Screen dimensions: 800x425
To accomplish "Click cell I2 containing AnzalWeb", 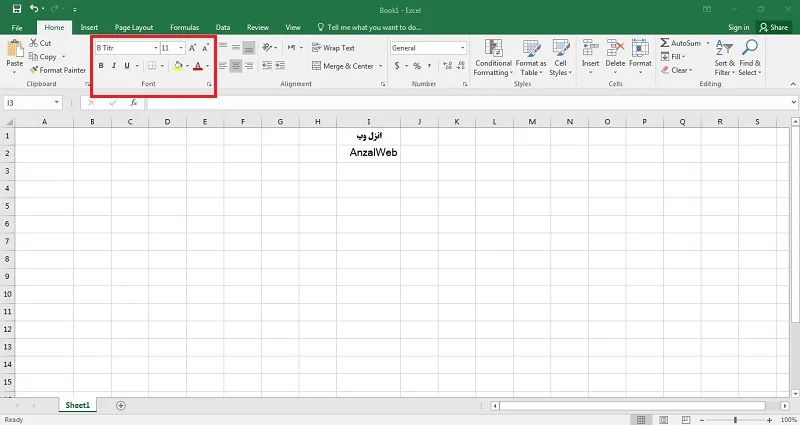I will point(368,153).
